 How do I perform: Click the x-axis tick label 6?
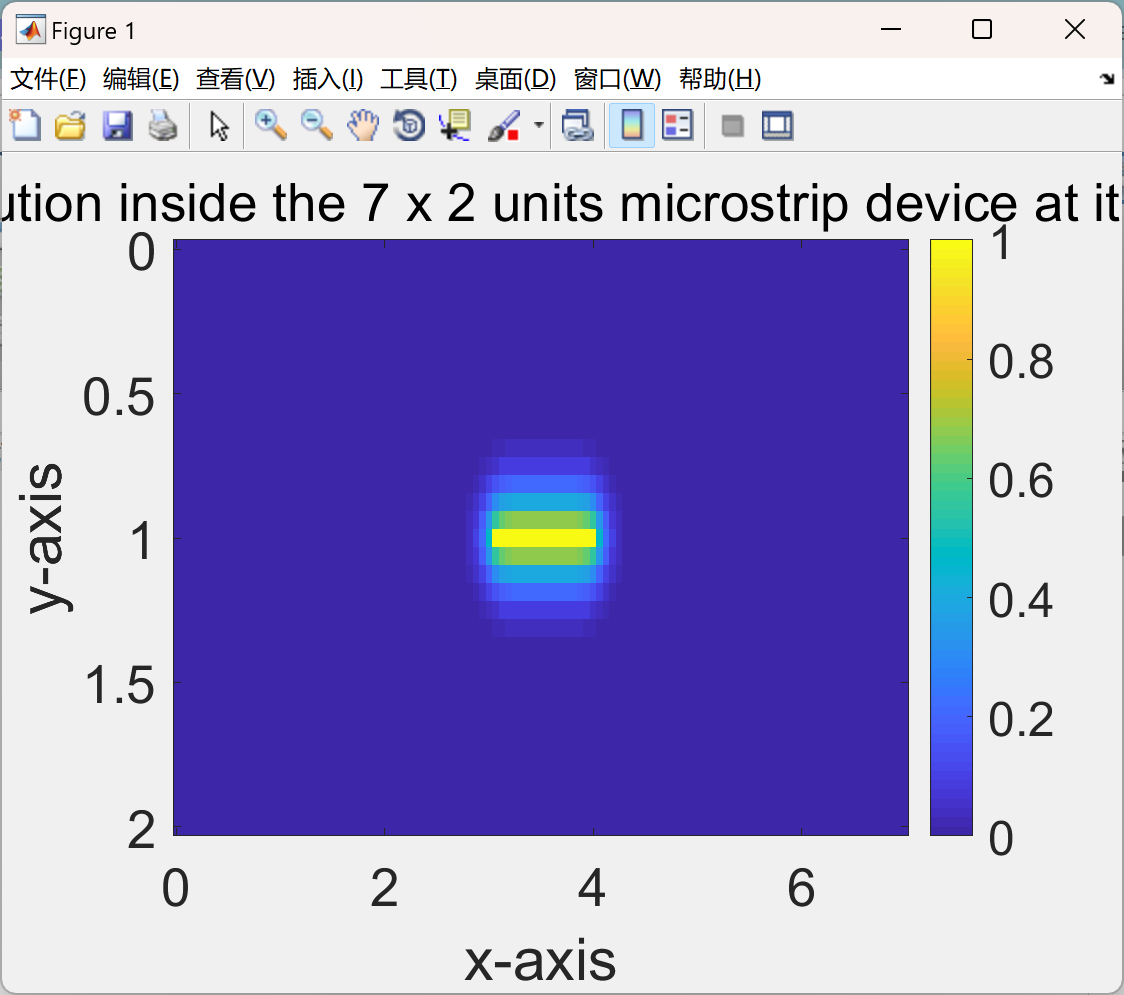tap(801, 887)
